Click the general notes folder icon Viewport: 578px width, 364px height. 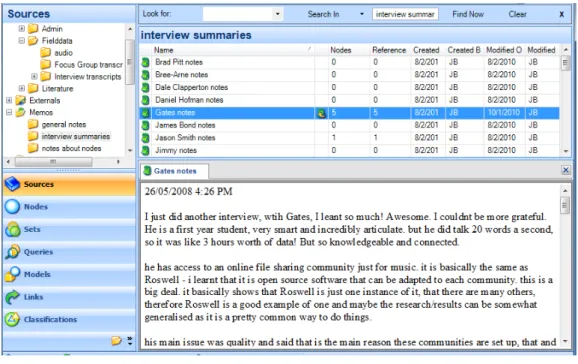click(33, 124)
